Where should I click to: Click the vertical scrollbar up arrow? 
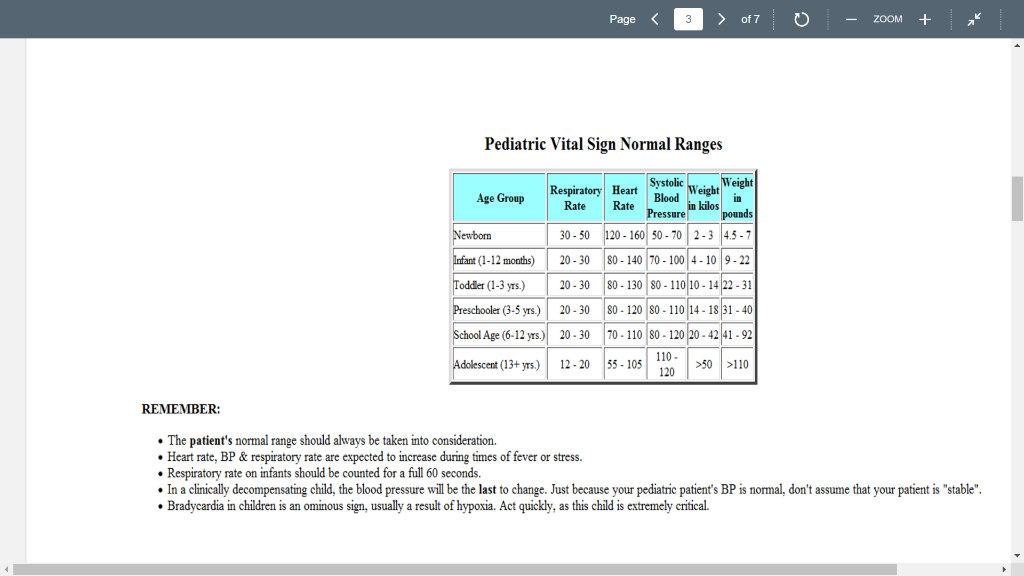pos(1016,46)
